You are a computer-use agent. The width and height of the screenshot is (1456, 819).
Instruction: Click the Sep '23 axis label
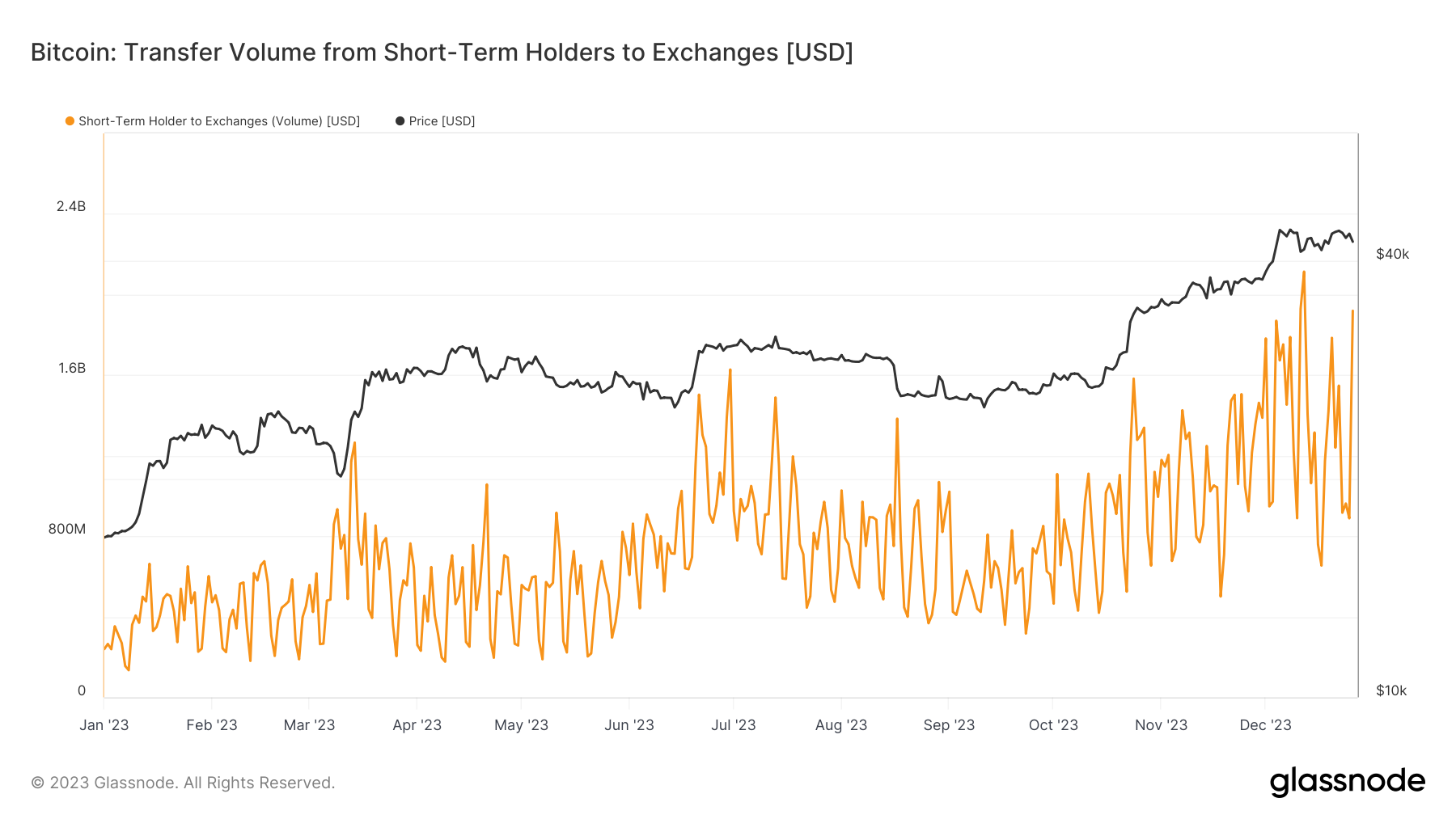tap(949, 725)
